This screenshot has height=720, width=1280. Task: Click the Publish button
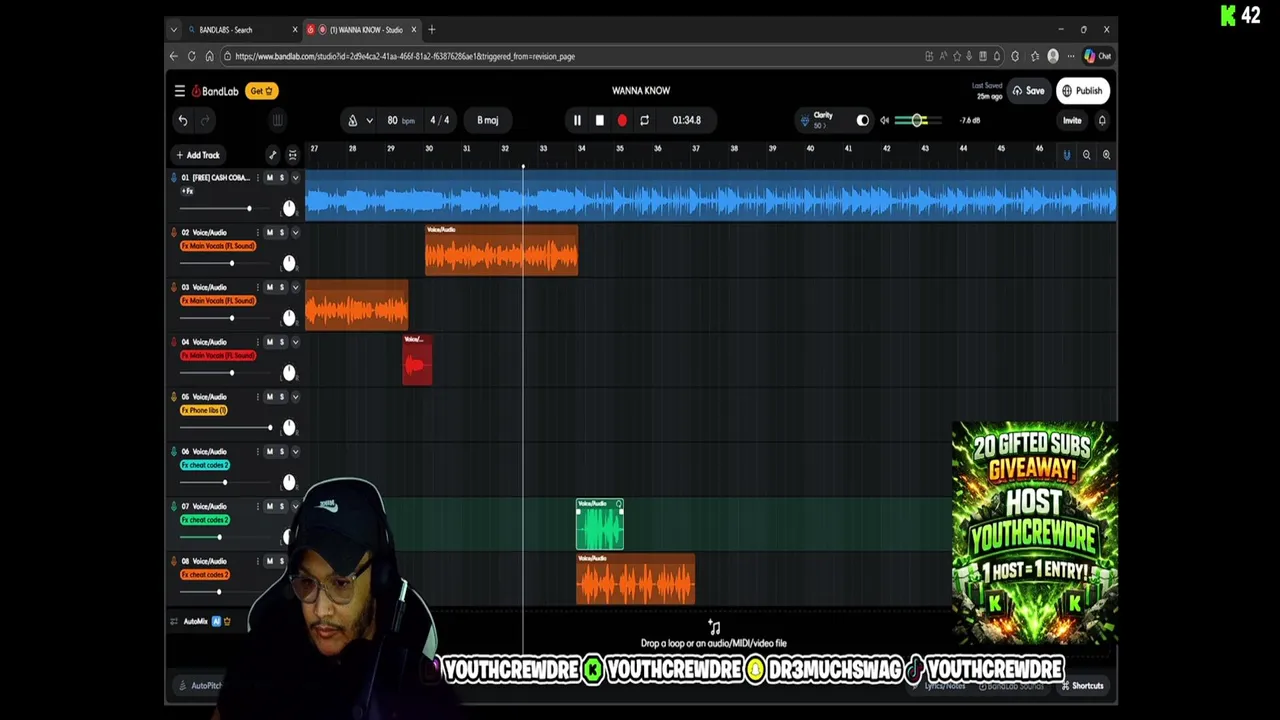1083,91
